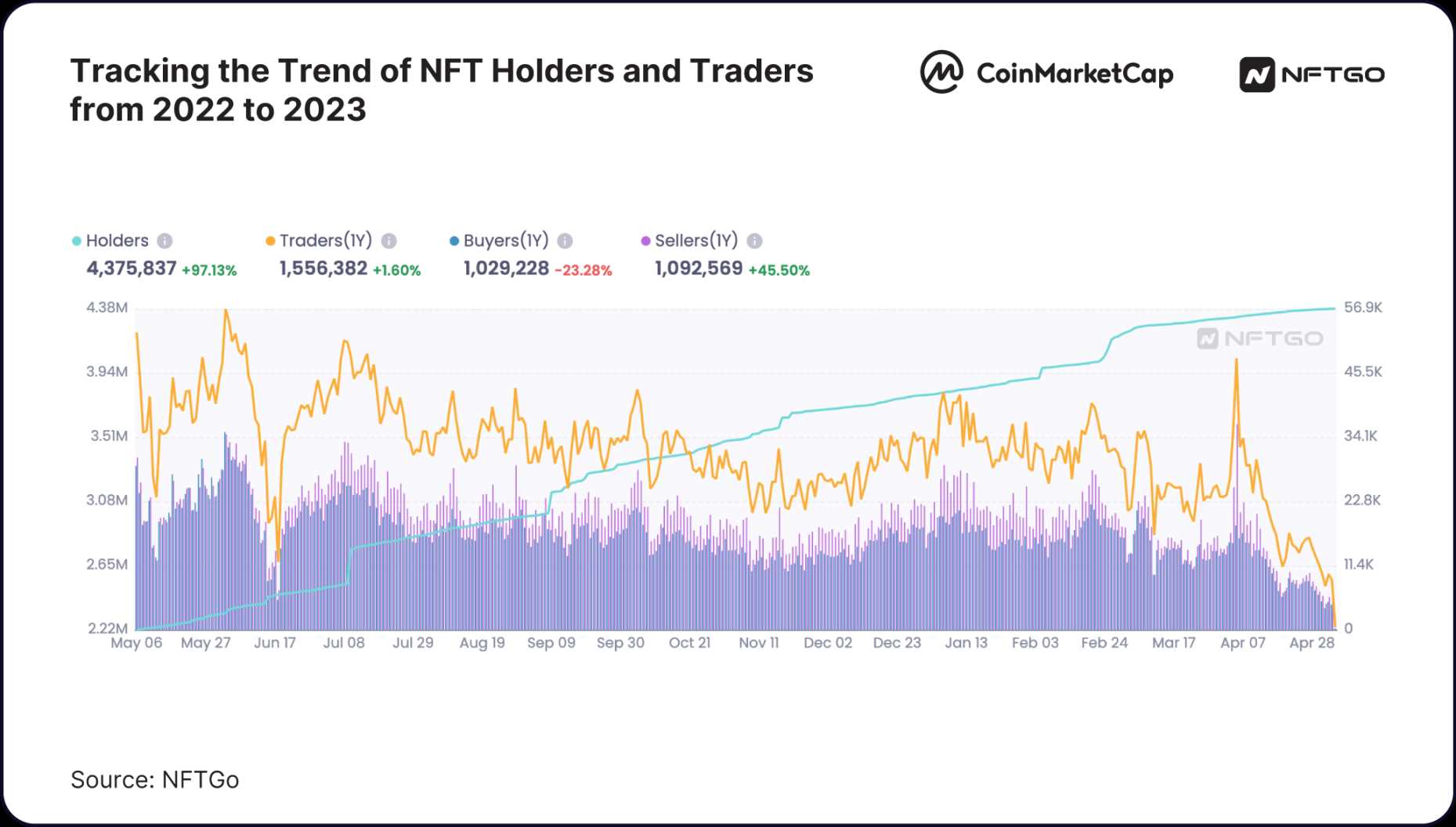Click the CoinMarketCap brand name text
Viewport: 1456px width, 827px height.
(1075, 74)
